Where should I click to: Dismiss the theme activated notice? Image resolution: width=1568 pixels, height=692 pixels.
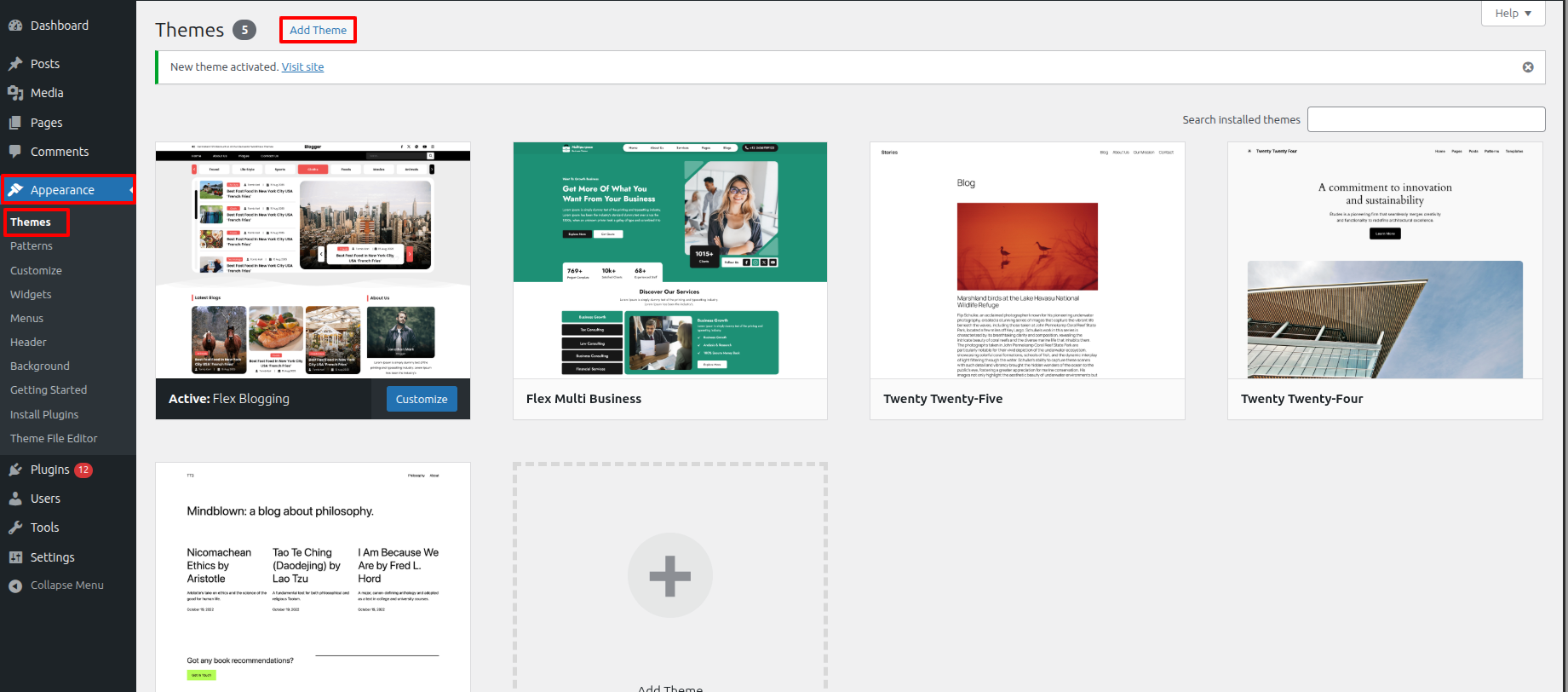point(1528,67)
